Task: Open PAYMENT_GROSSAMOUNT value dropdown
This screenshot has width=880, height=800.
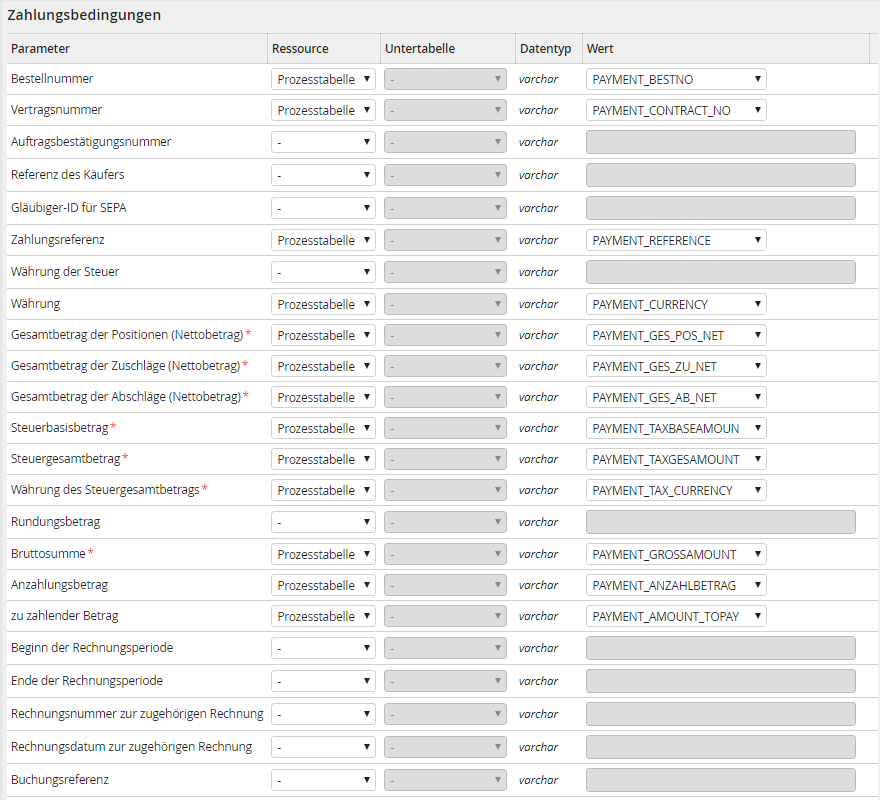Action: point(676,554)
